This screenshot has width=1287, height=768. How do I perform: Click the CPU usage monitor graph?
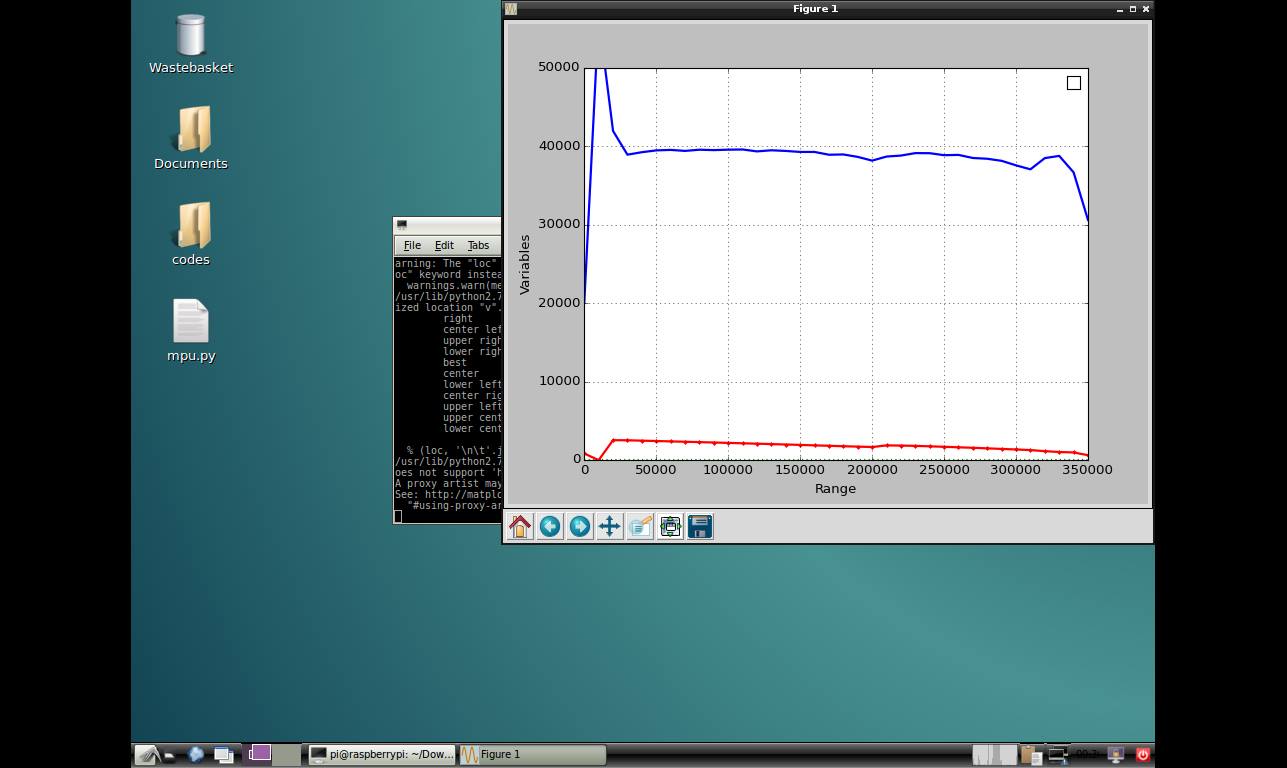tap(995, 754)
